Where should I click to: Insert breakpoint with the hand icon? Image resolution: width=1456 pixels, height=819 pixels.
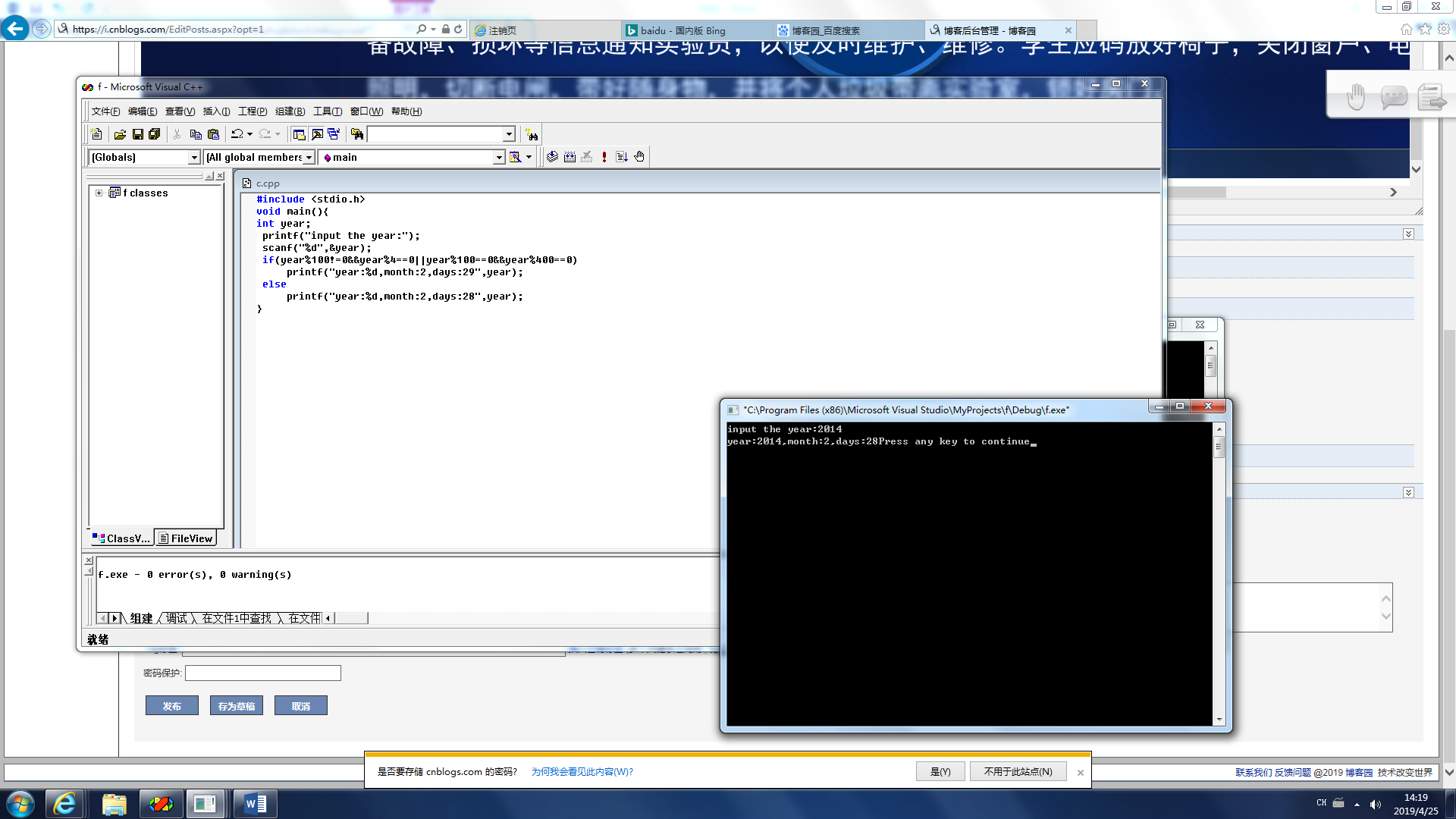point(639,157)
